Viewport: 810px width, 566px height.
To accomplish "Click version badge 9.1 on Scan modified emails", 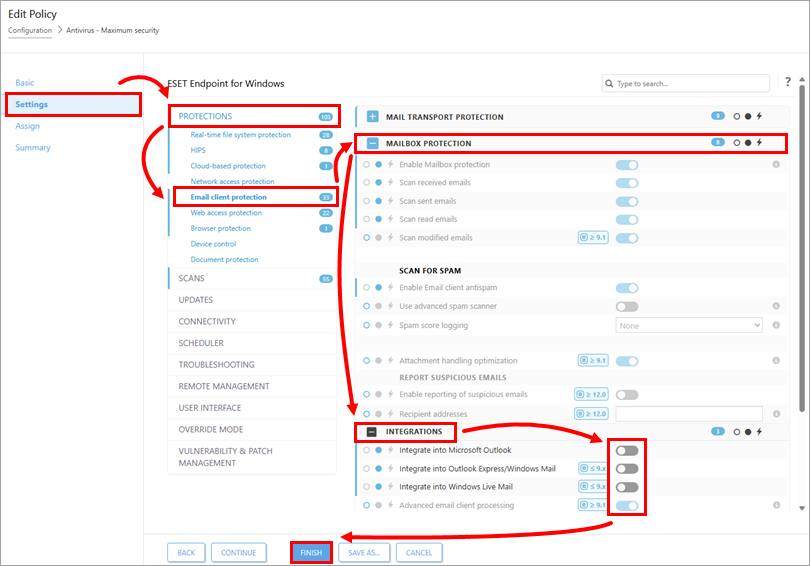I will [593, 238].
